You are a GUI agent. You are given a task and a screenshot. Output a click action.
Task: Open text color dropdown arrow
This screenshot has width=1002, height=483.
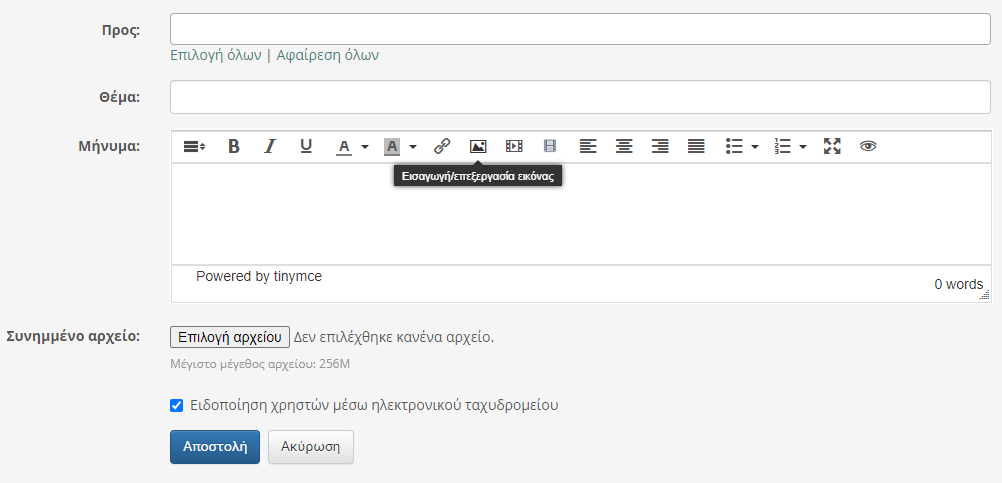point(365,146)
